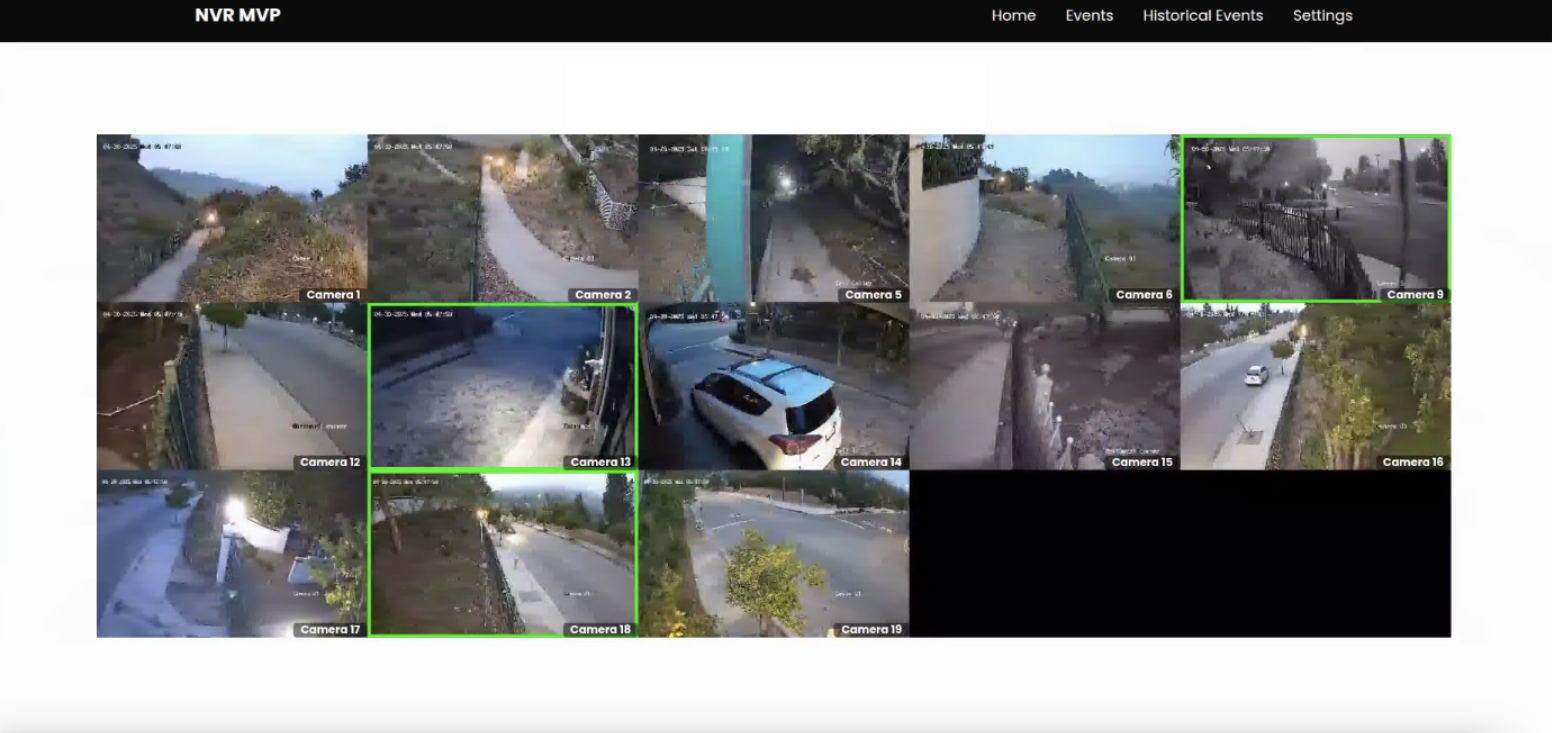Viewport: 1552px width, 733px height.
Task: Open highlighted Camera 9 feed
Action: coord(1315,218)
